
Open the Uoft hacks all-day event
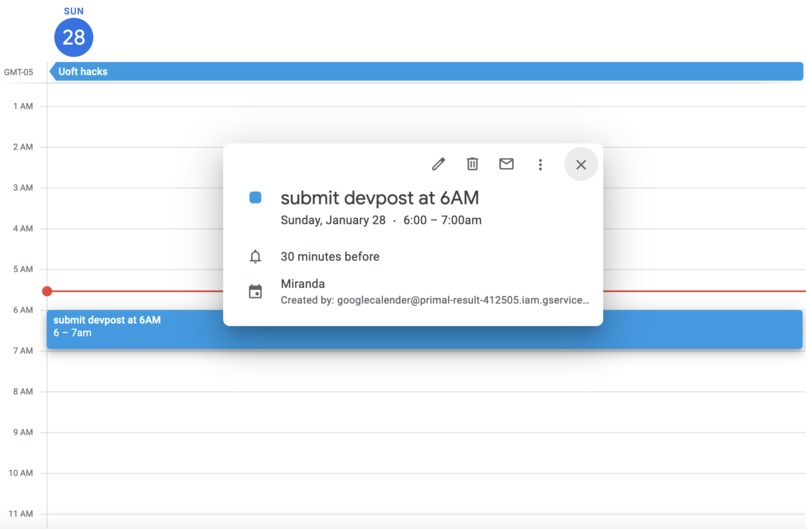coord(426,71)
